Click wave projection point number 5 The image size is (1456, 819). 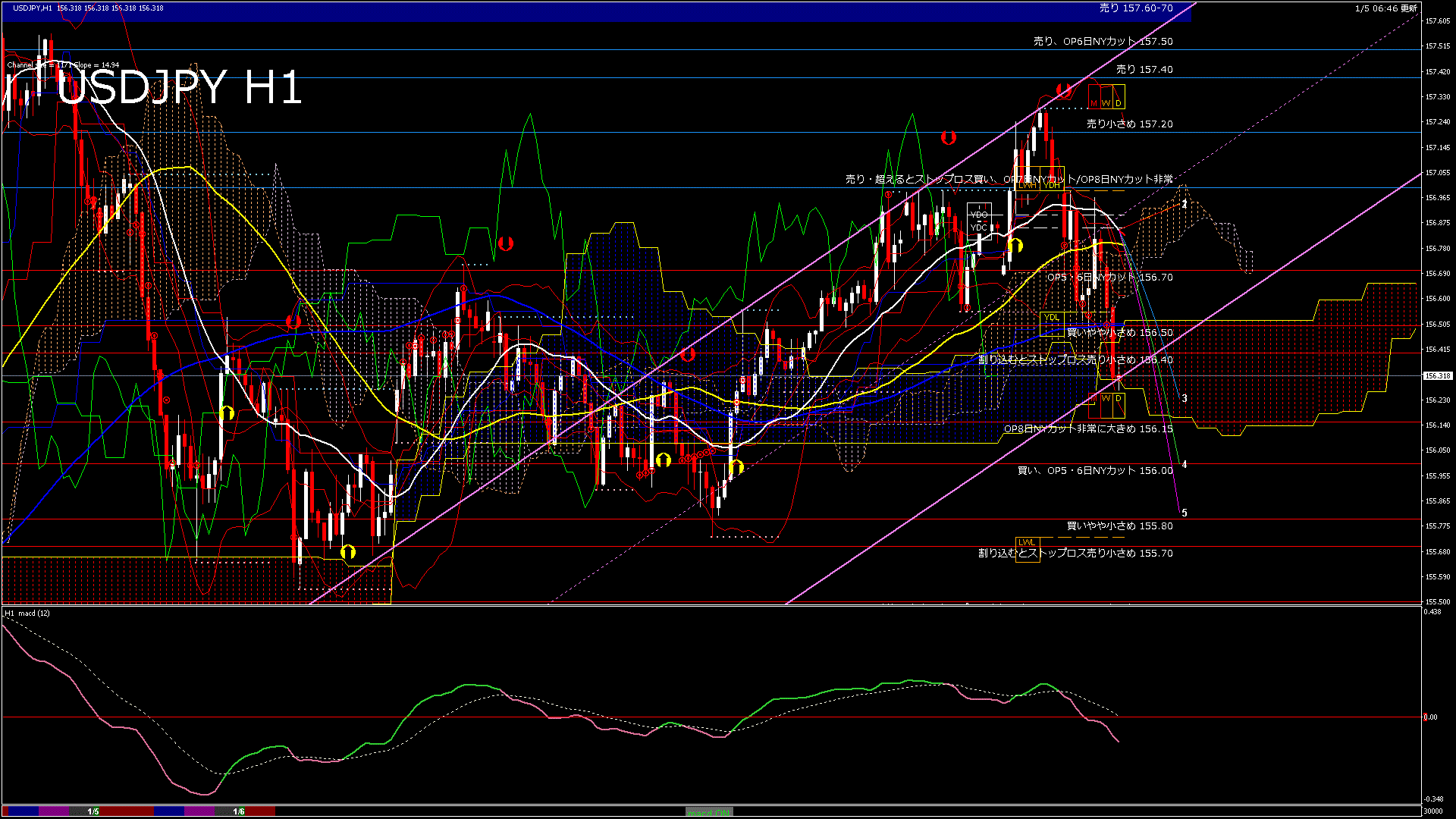(1185, 513)
